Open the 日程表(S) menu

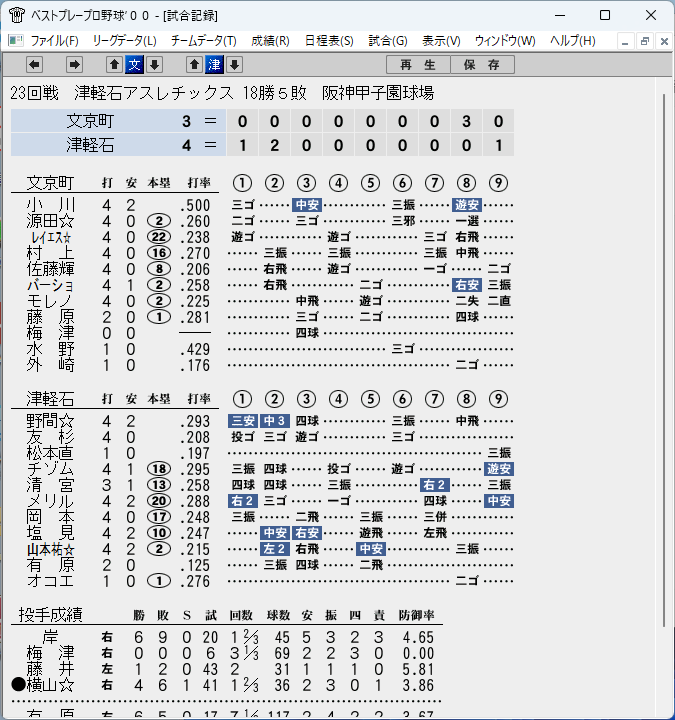tap(329, 41)
